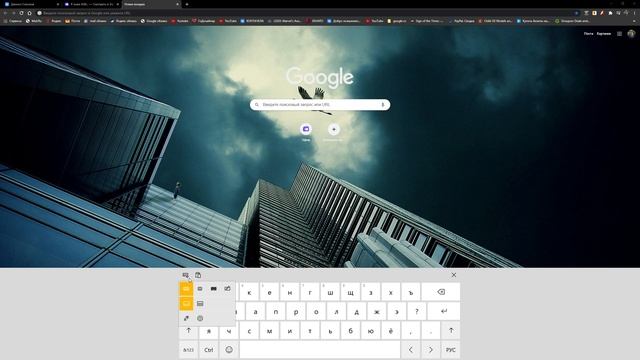The height and width of the screenshot is (360, 640).
Task: Switch to the second browser tab
Action: [x=91, y=4]
